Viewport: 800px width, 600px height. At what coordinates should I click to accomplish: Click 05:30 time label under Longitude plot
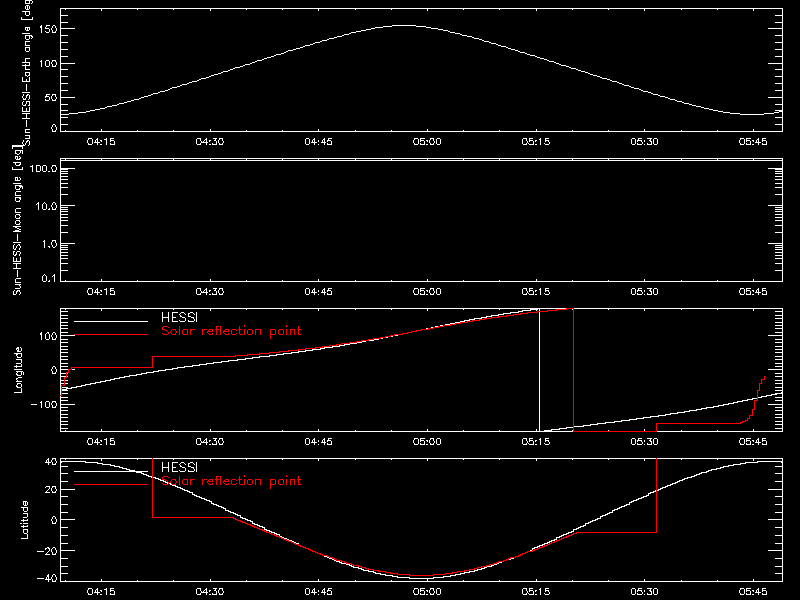pos(644,442)
